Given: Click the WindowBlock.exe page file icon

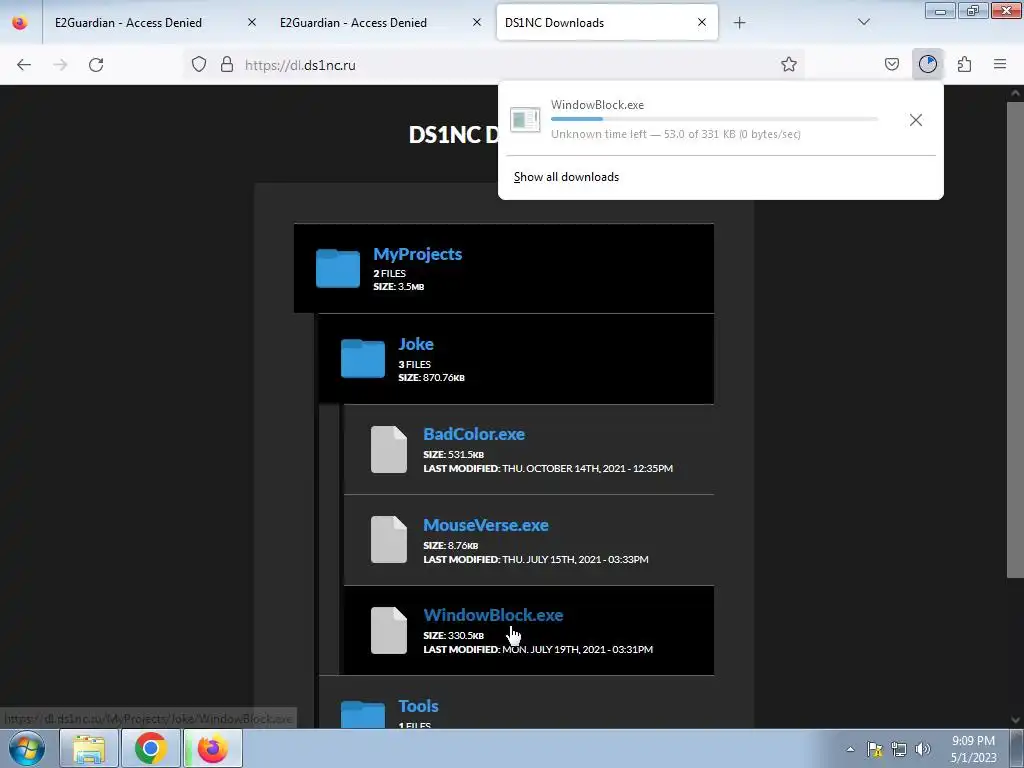Looking at the screenshot, I should [389, 630].
